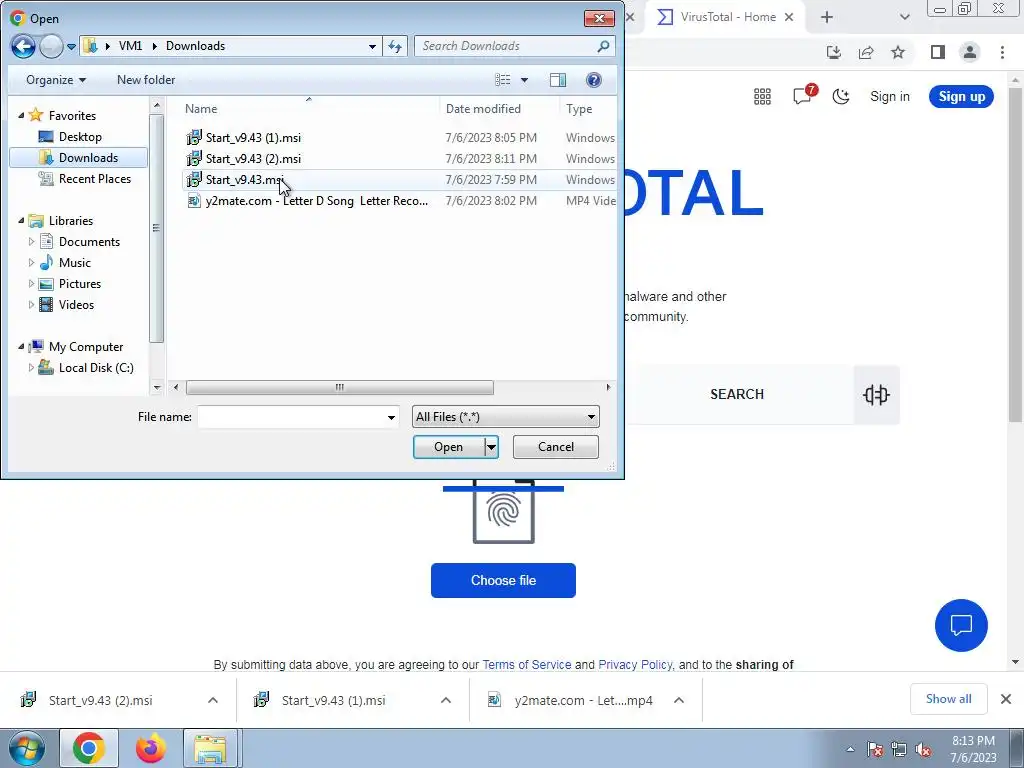This screenshot has height=768, width=1024.
Task: Select Downloads in the navigation pane
Action: point(88,157)
